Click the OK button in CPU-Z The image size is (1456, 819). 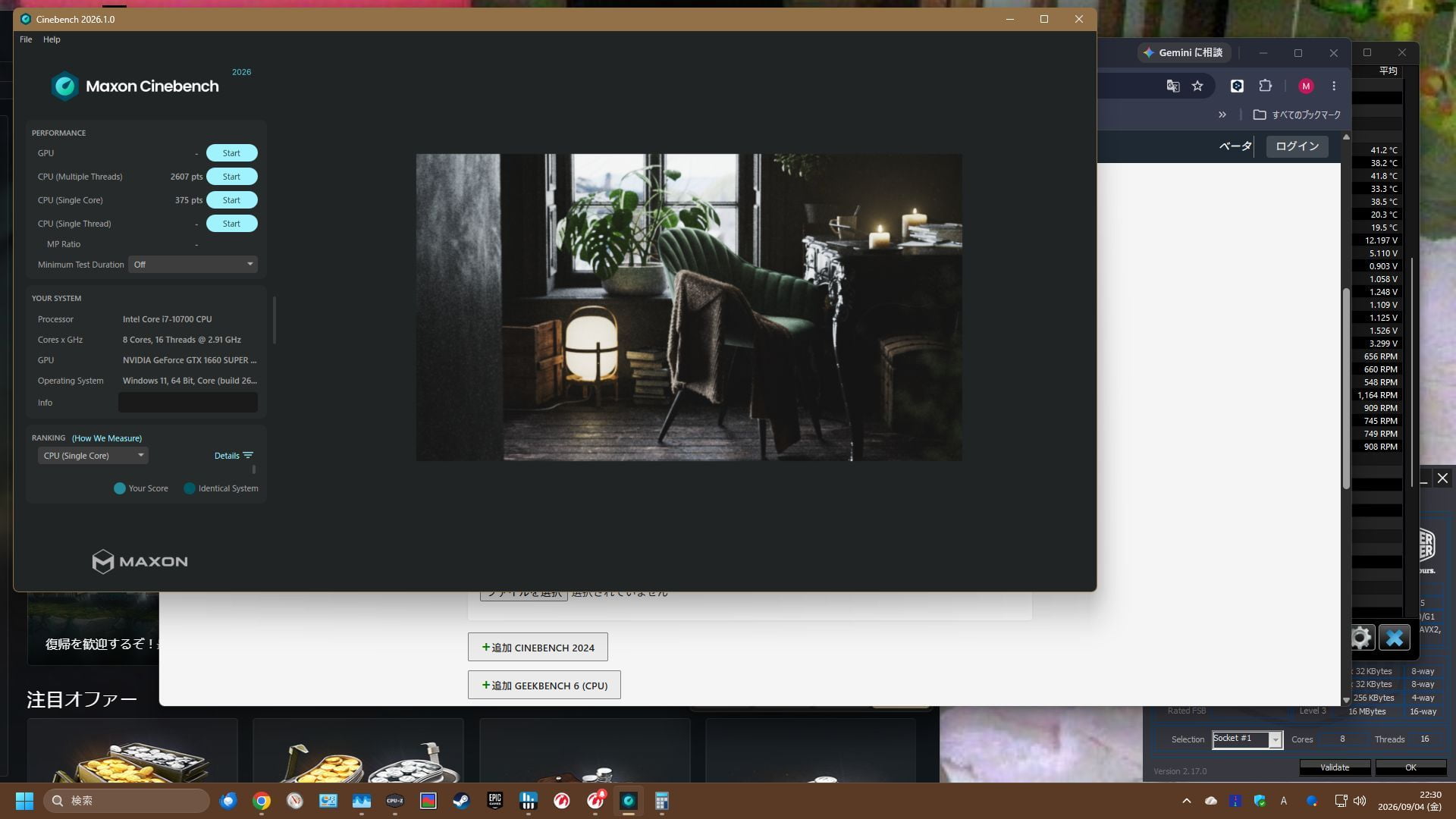(x=1410, y=767)
